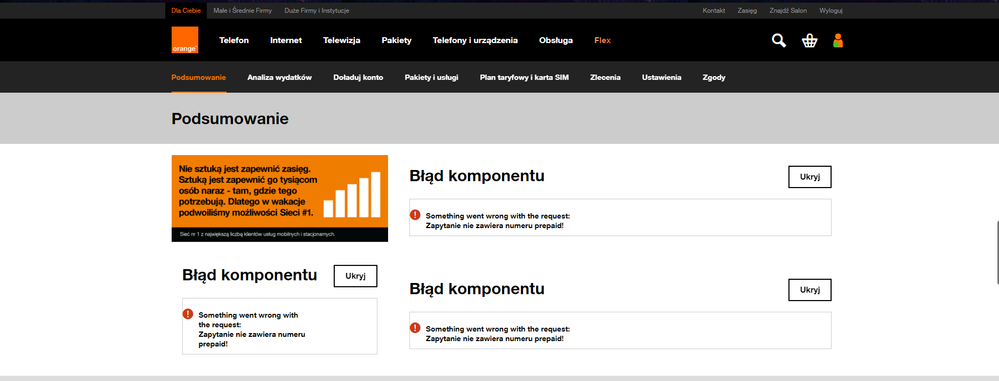
Task: Click Ukryj in top-right error component
Action: coord(810,177)
